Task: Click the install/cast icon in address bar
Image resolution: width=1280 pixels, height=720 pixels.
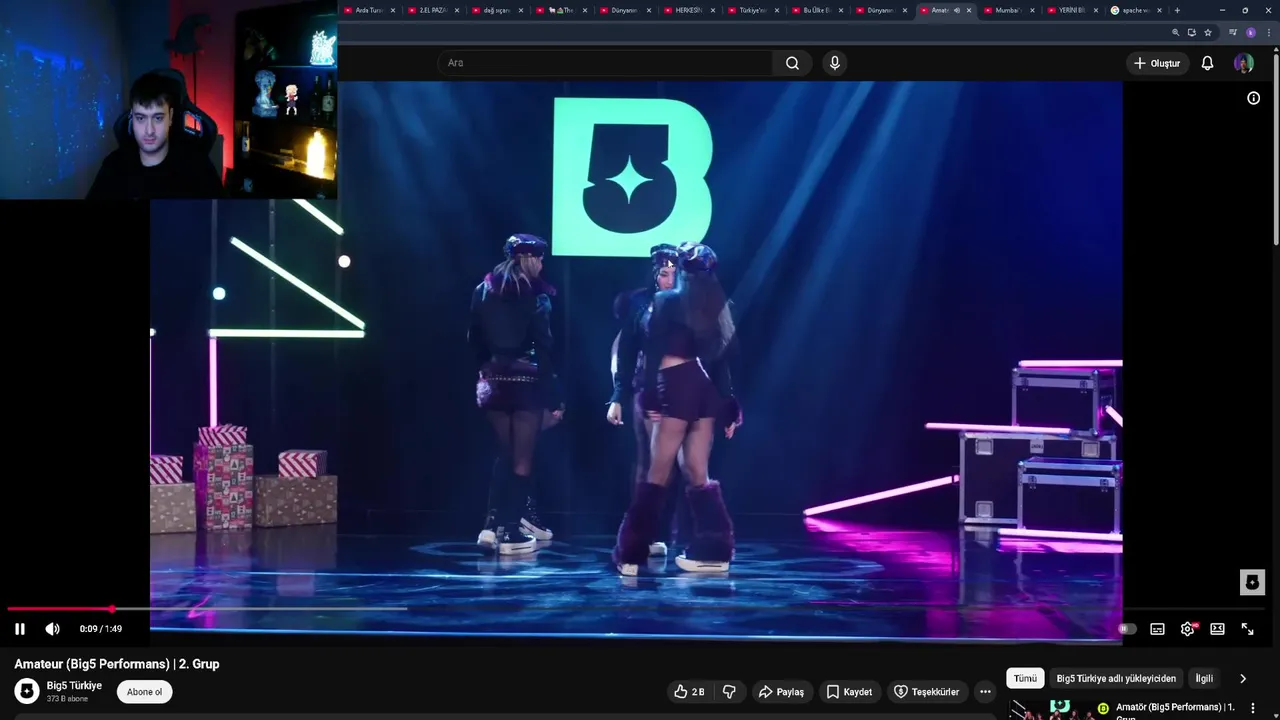Action: [1192, 32]
